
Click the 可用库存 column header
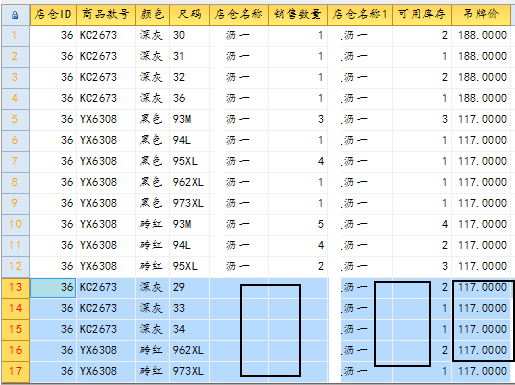(422, 15)
